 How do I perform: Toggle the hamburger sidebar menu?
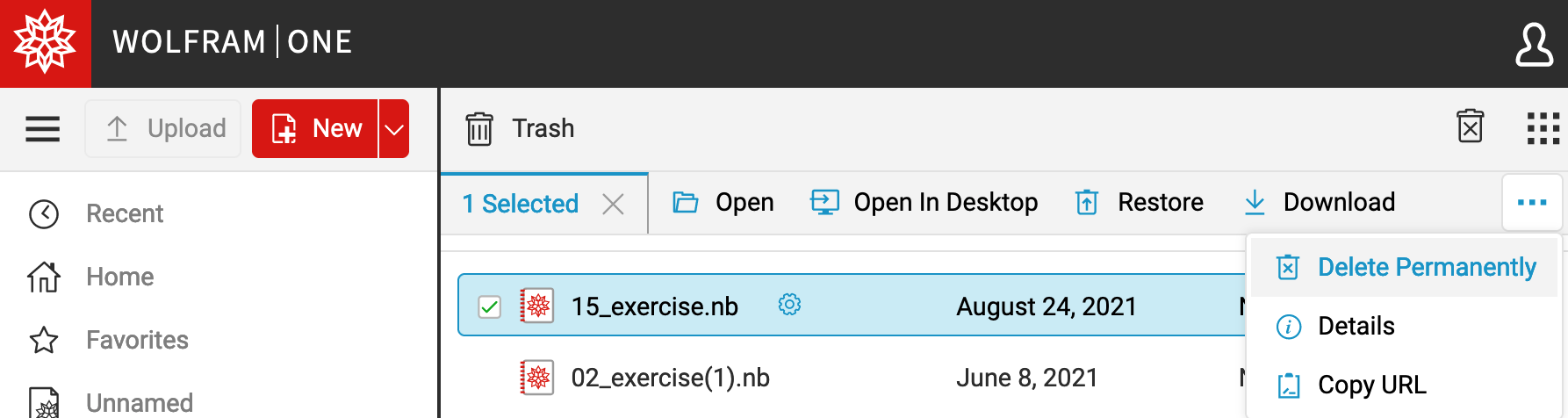(42, 129)
